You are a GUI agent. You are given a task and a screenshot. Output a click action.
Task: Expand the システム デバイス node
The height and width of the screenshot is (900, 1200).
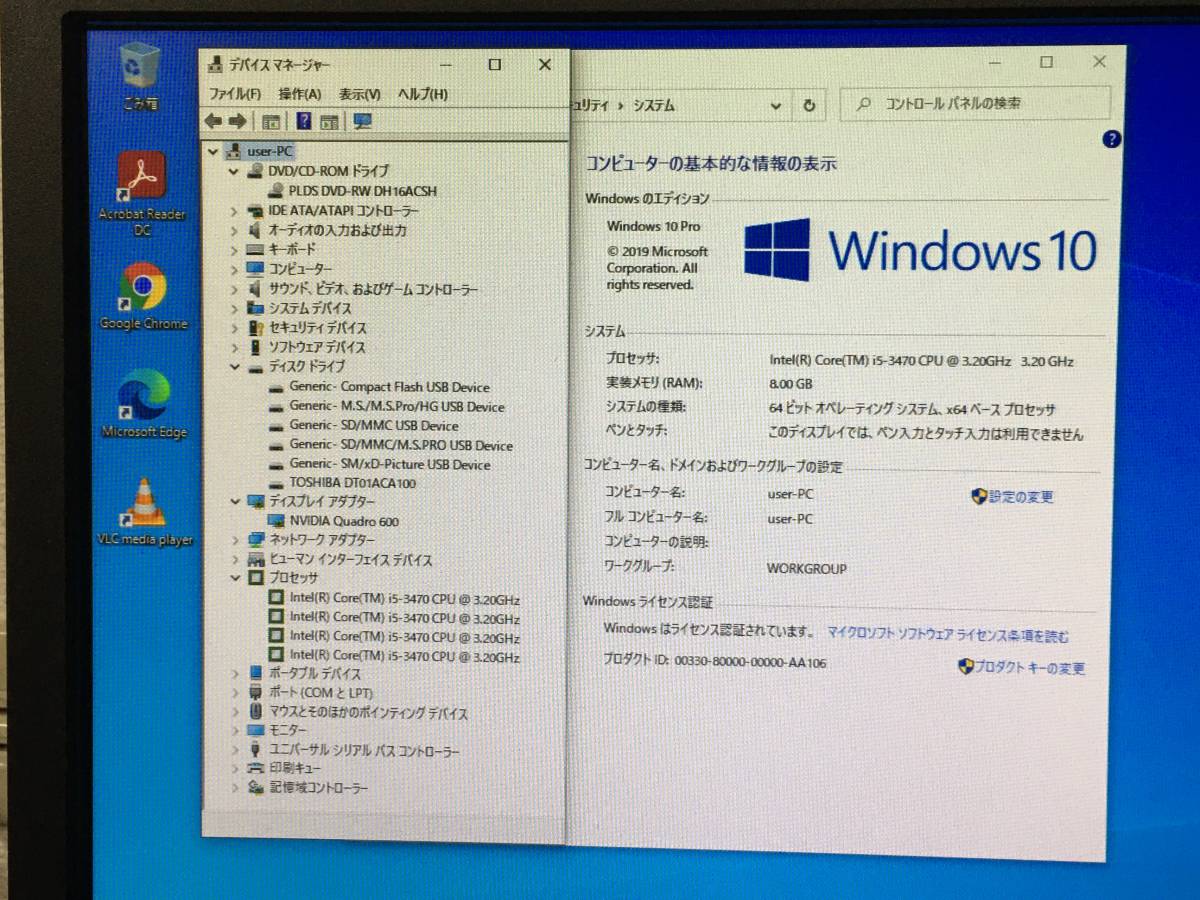[x=234, y=308]
